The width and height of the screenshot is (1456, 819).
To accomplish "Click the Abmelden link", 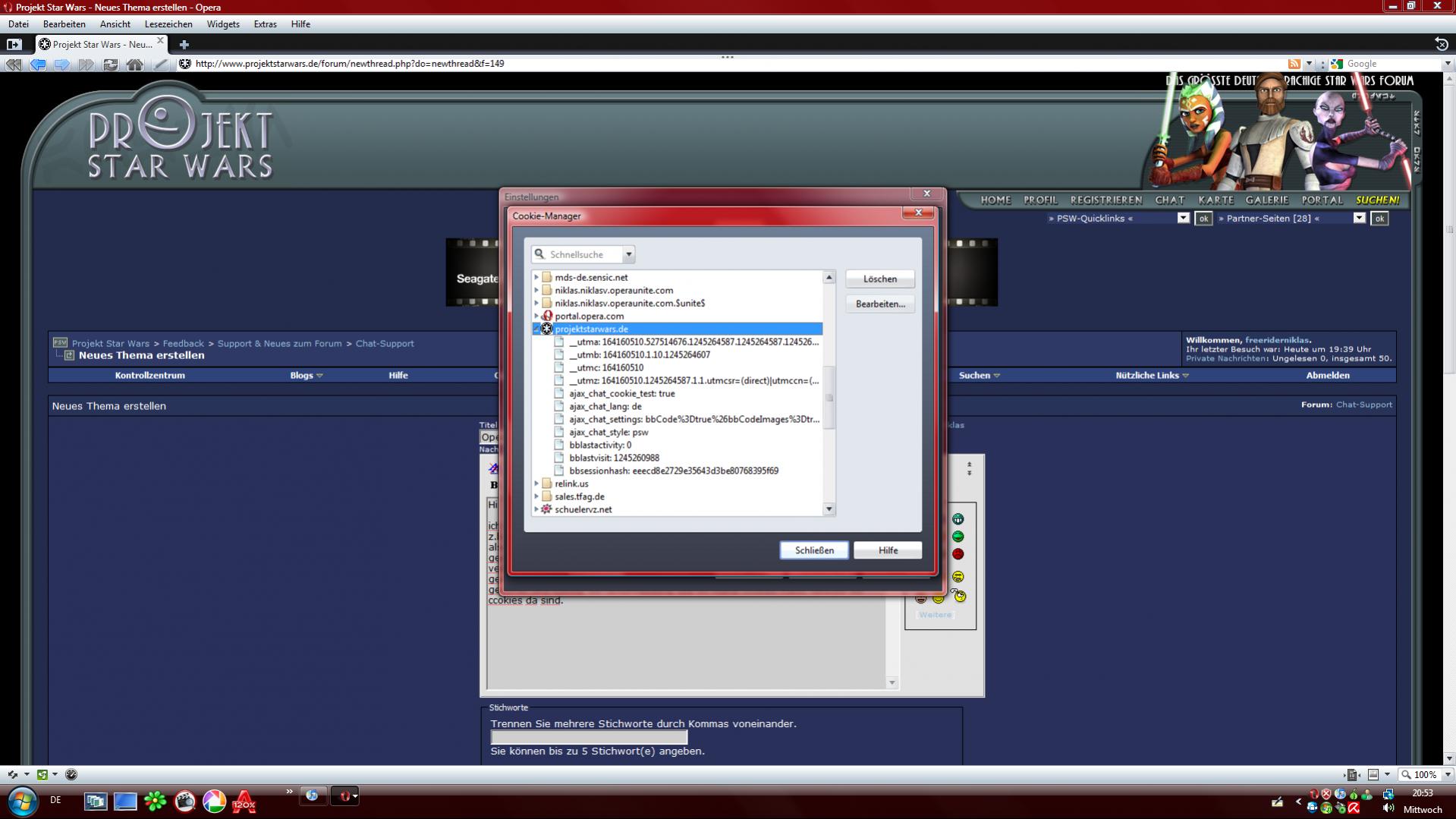I will pyautogui.click(x=1328, y=376).
